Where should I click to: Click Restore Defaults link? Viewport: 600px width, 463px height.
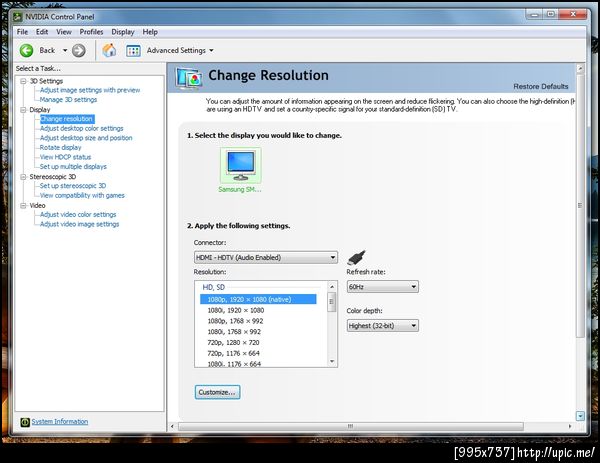541,86
